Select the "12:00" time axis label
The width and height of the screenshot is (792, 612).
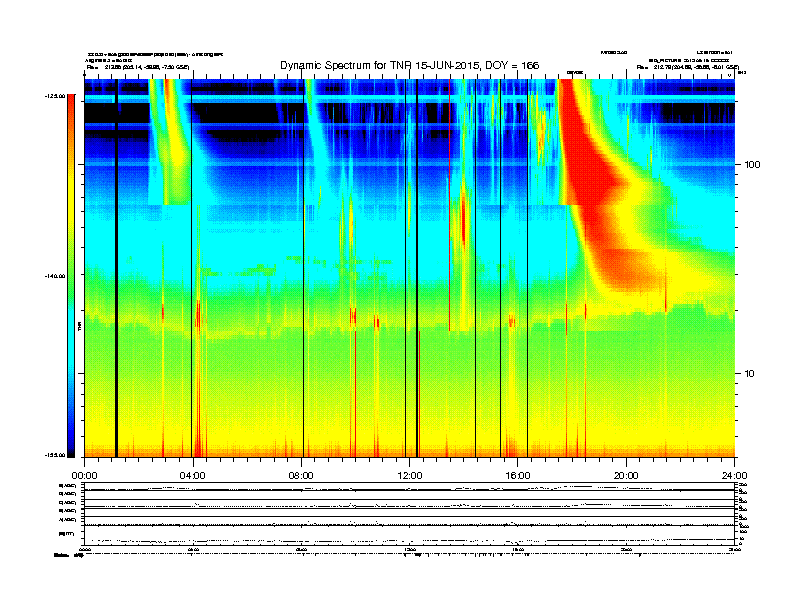pos(410,476)
